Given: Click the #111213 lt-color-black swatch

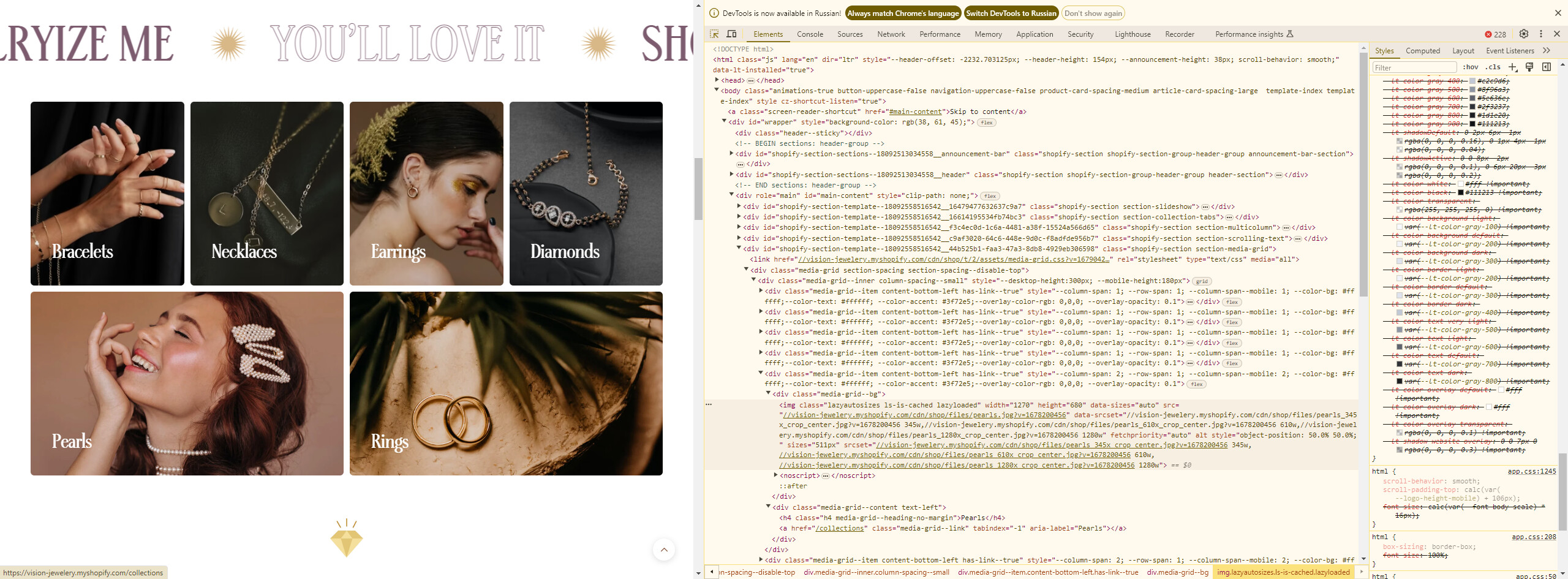Looking at the screenshot, I should coord(1461,192).
